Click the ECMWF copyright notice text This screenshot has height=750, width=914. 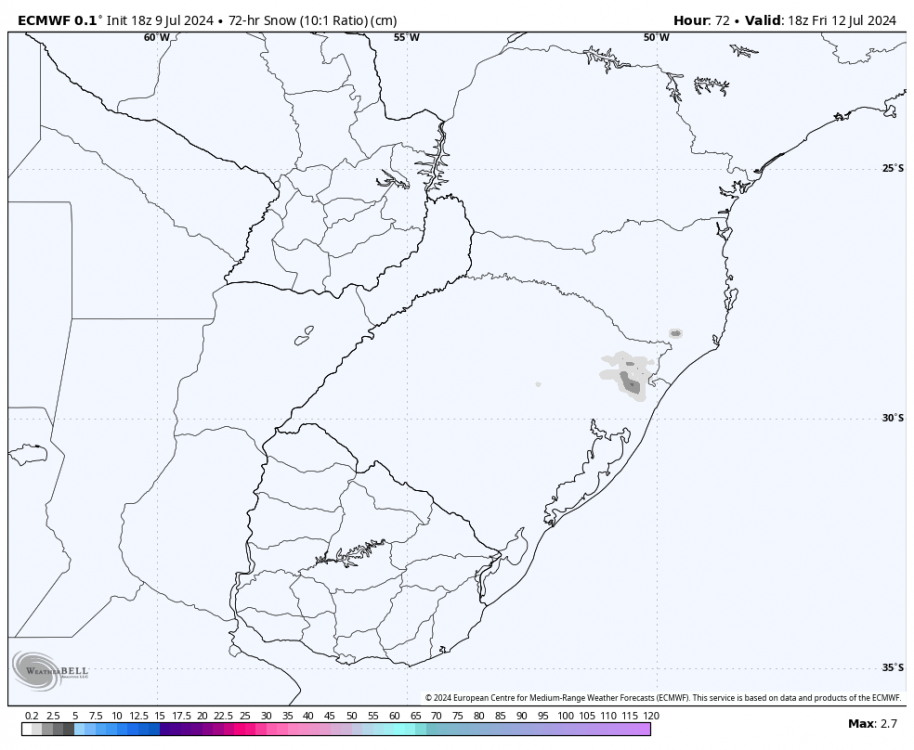coord(663,698)
